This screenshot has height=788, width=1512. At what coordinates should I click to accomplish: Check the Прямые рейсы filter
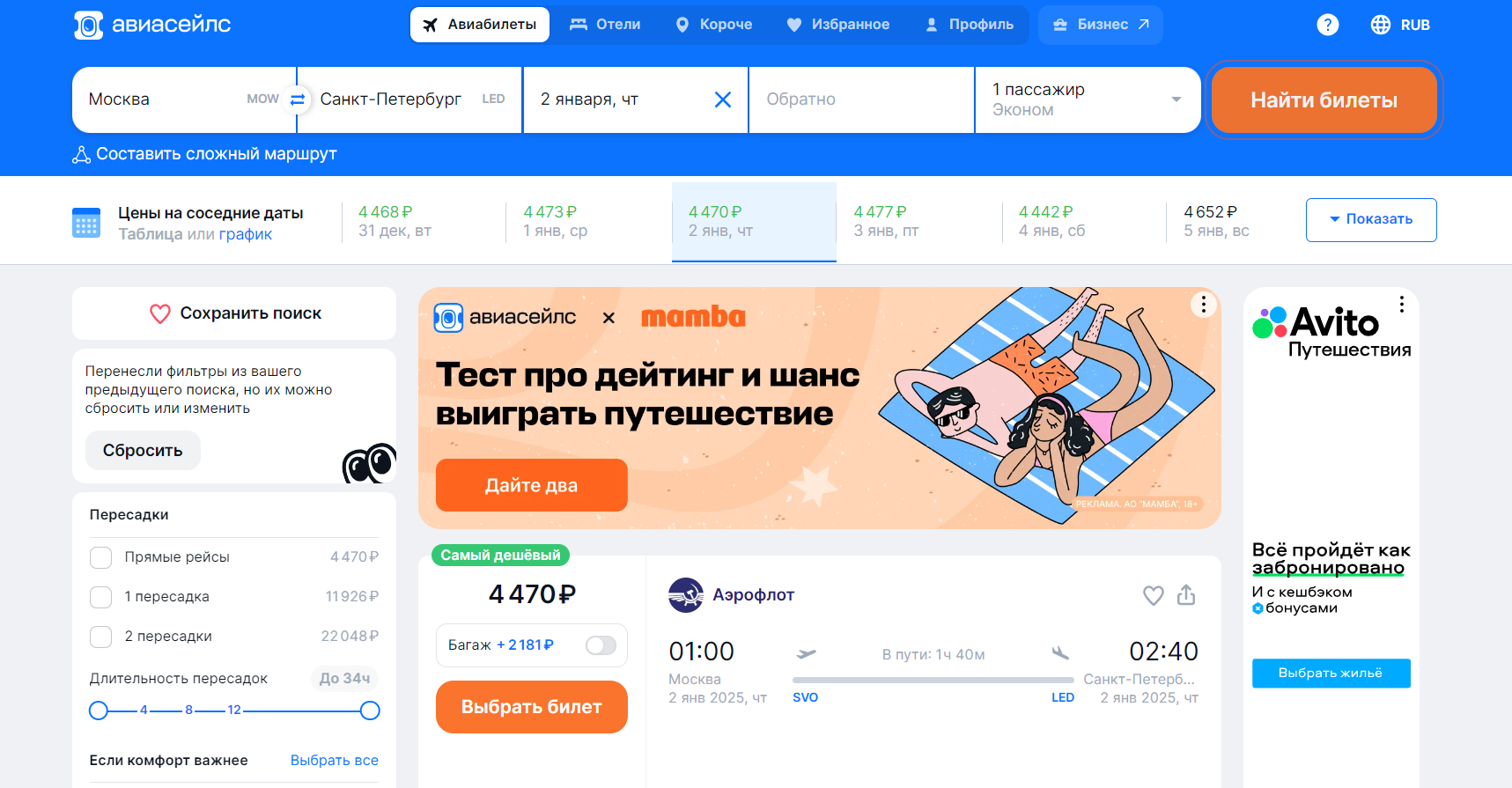(101, 557)
